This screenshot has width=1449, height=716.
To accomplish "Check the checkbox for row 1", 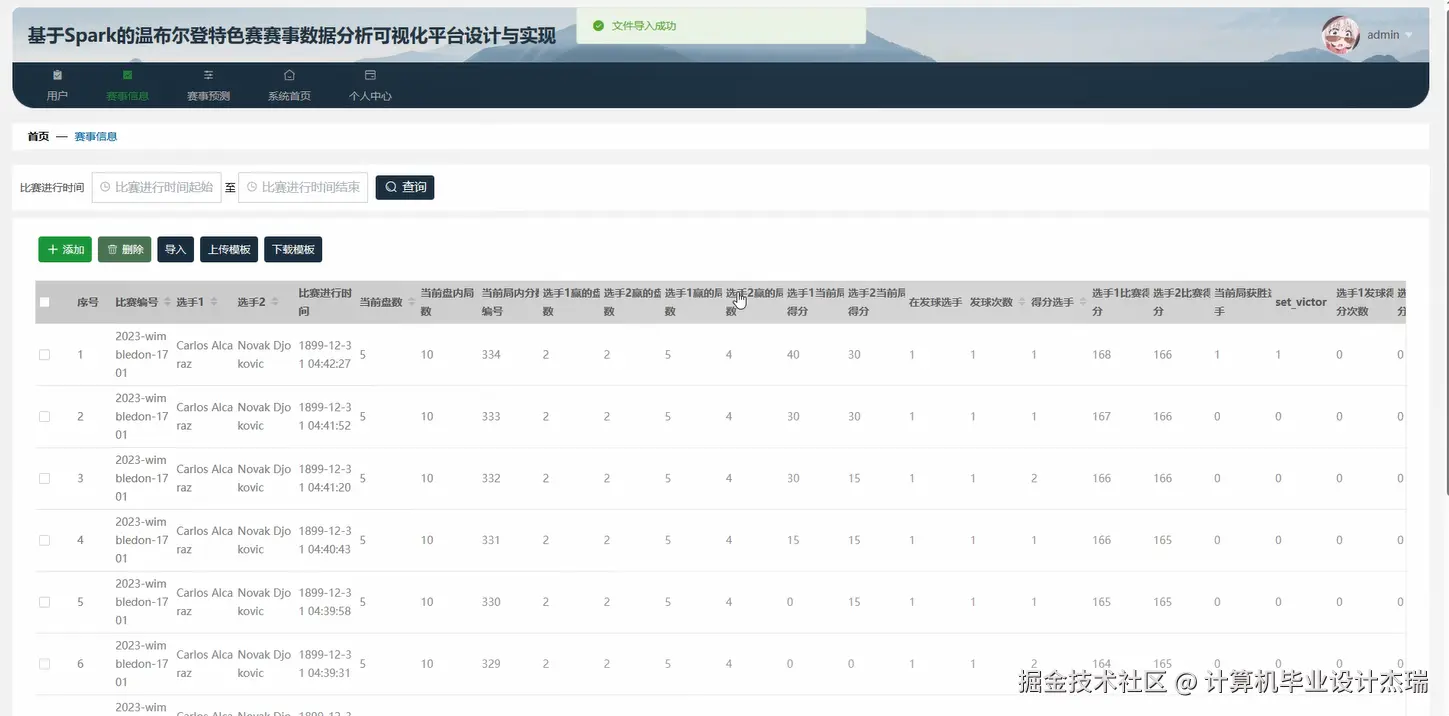I will pos(44,355).
